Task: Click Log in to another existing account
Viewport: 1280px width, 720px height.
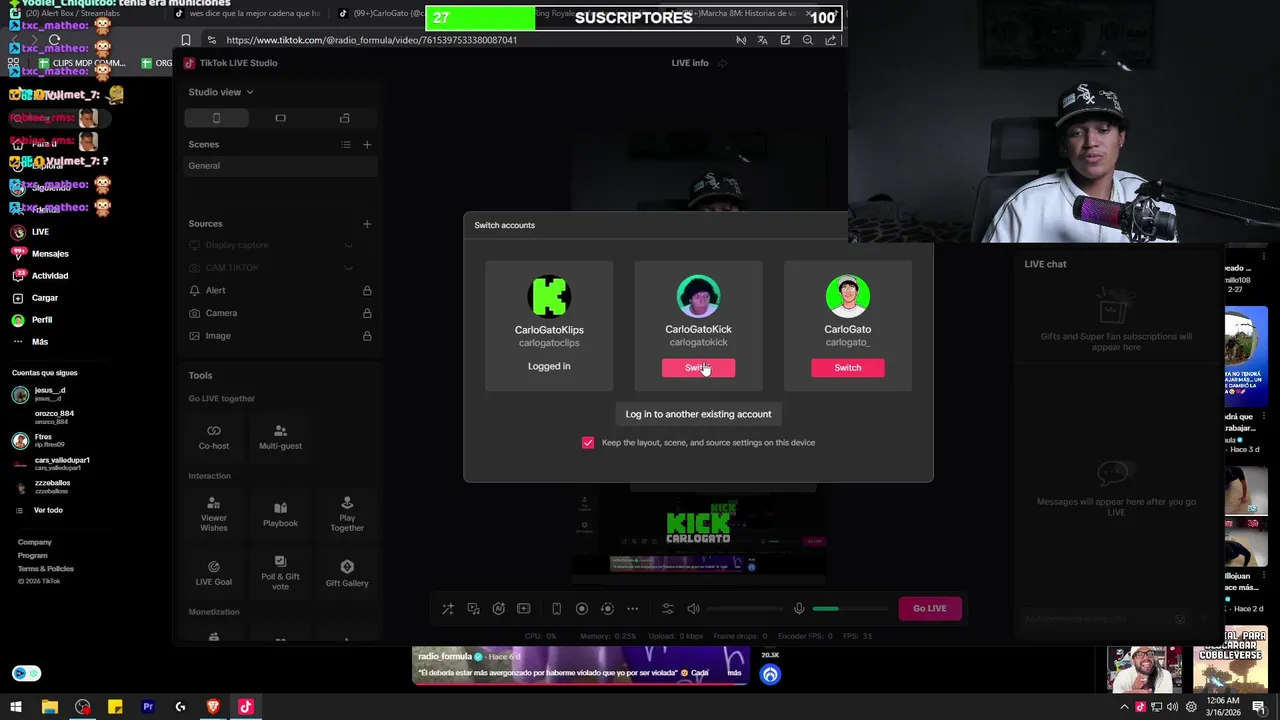Action: tap(698, 414)
